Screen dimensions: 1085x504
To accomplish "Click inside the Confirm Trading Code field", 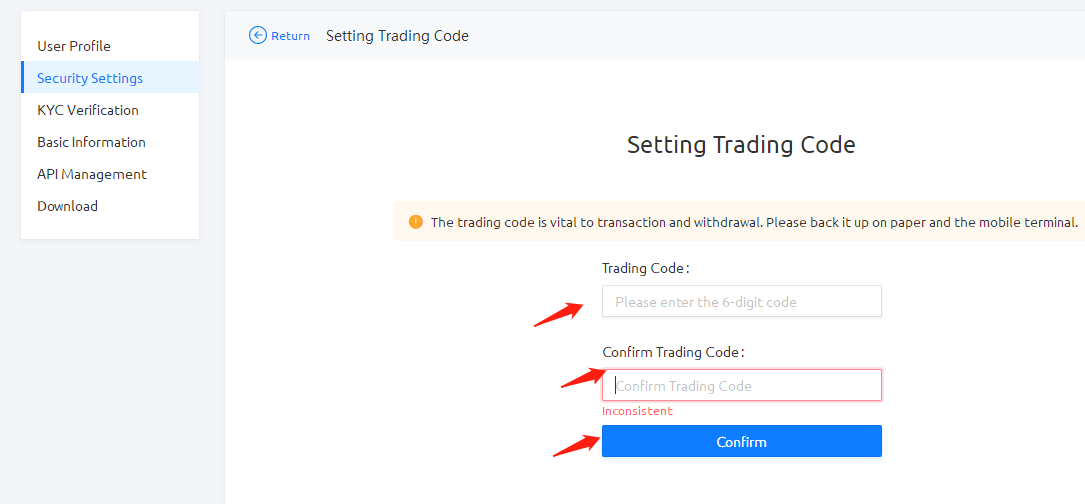I will click(x=742, y=386).
